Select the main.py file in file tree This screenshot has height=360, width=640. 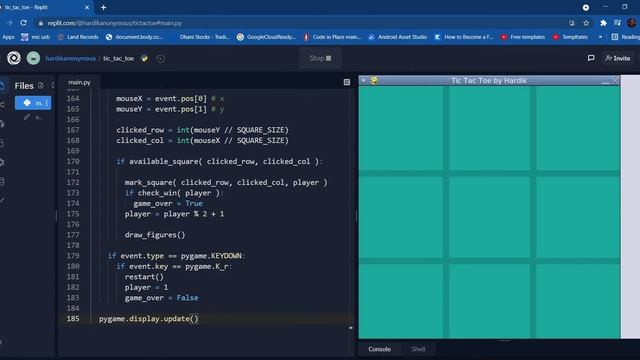pyautogui.click(x=33, y=103)
